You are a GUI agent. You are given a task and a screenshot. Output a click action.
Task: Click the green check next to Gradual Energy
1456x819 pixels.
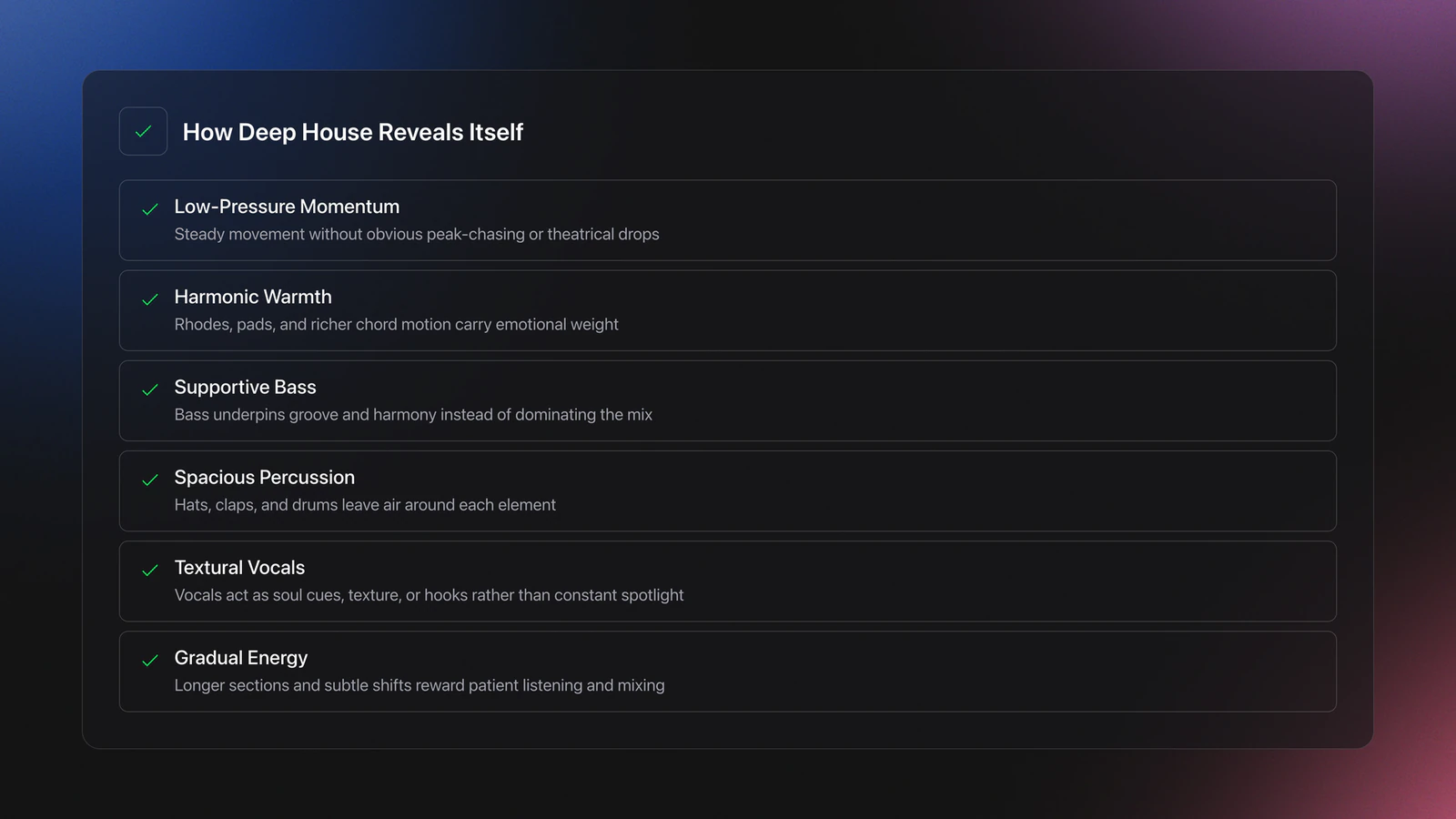point(150,661)
